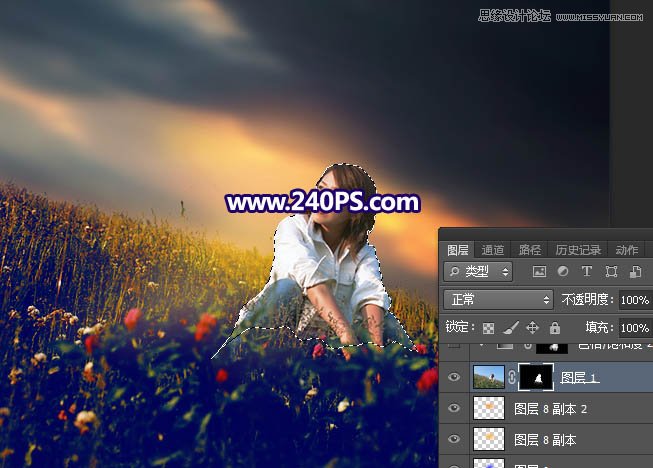This screenshot has height=468, width=653.
Task: Enable lock position move icon
Action: pos(532,327)
